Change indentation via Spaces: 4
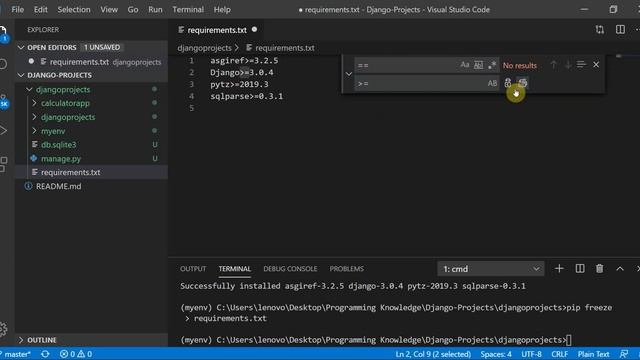 pyautogui.click(x=496, y=354)
